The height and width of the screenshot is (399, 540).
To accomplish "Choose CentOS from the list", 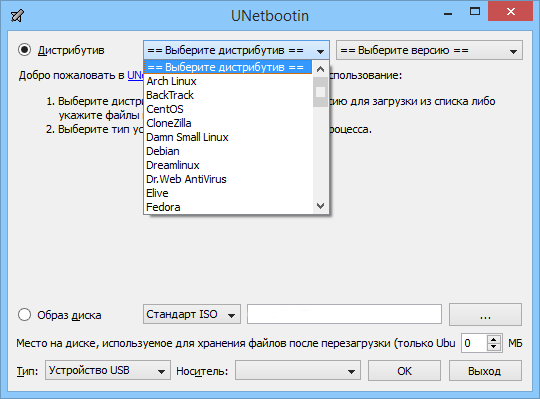I will 228,109.
